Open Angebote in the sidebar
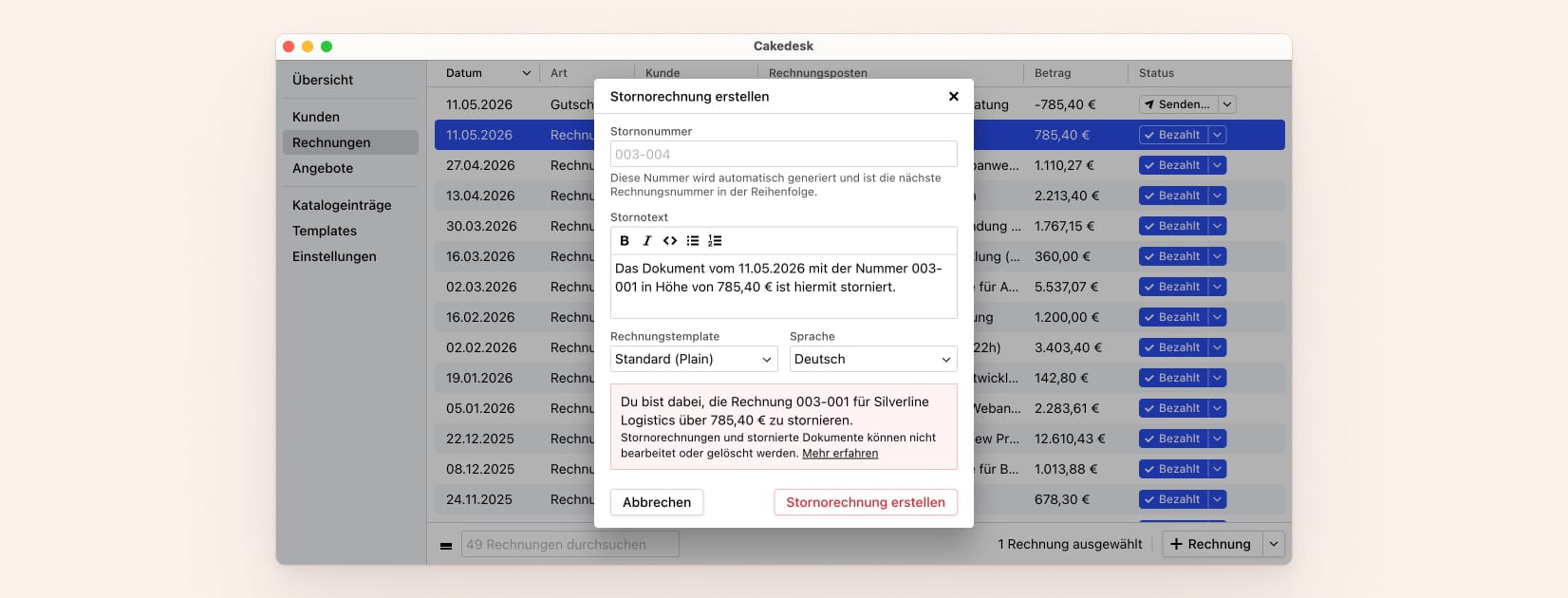 point(323,168)
